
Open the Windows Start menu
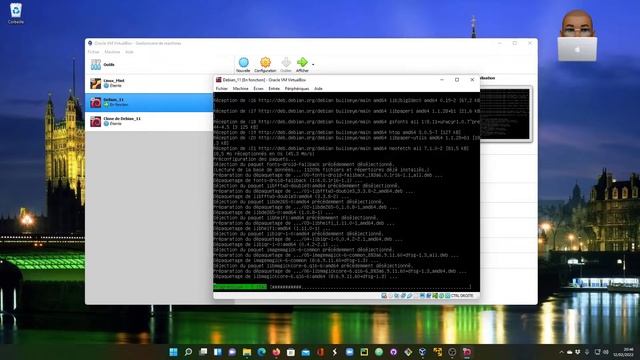(x=173, y=352)
